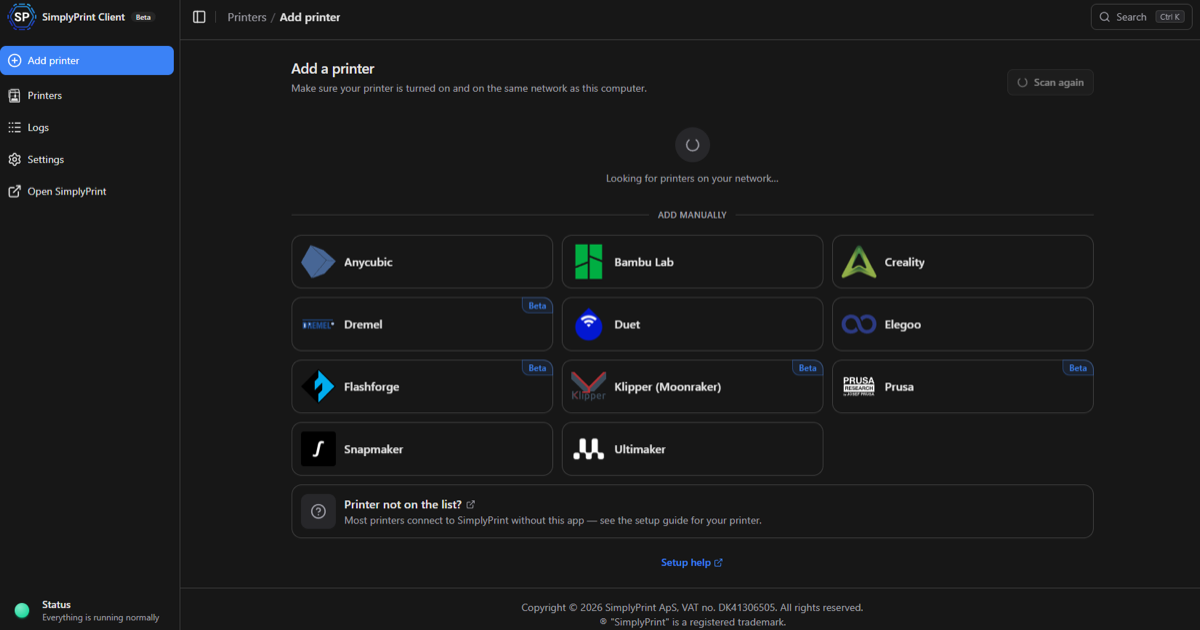Click the Bambu Lab green logo
The width and height of the screenshot is (1200, 630).
(x=588, y=262)
